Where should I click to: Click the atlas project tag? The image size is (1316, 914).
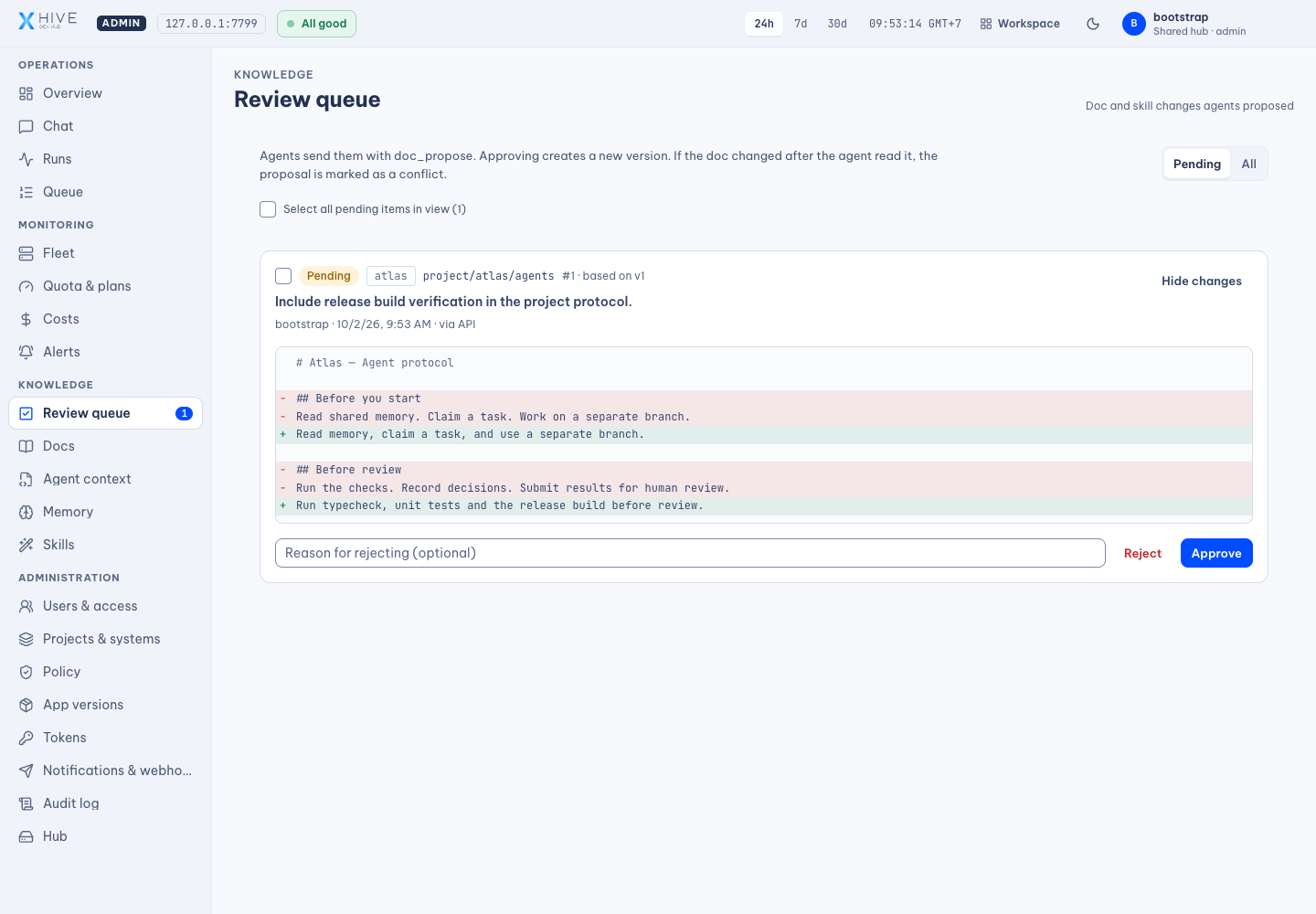pos(390,276)
